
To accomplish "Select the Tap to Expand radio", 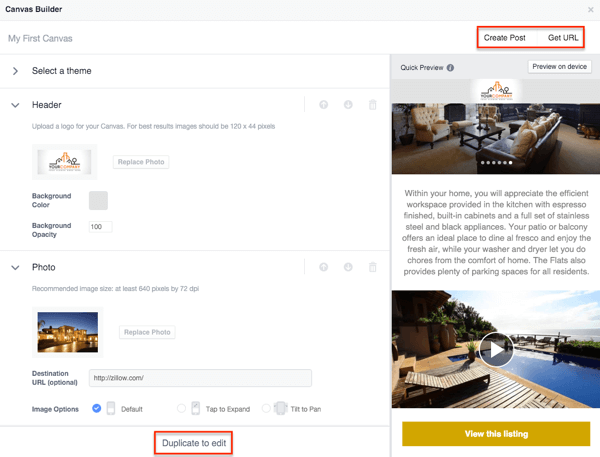I will [x=181, y=408].
